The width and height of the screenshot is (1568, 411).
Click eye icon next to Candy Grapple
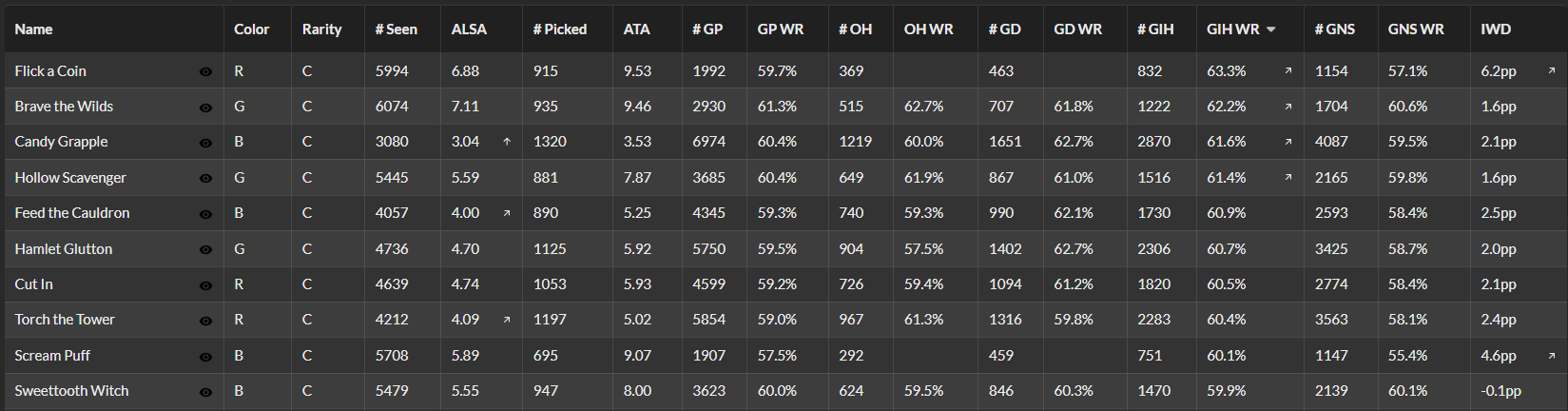point(205,143)
